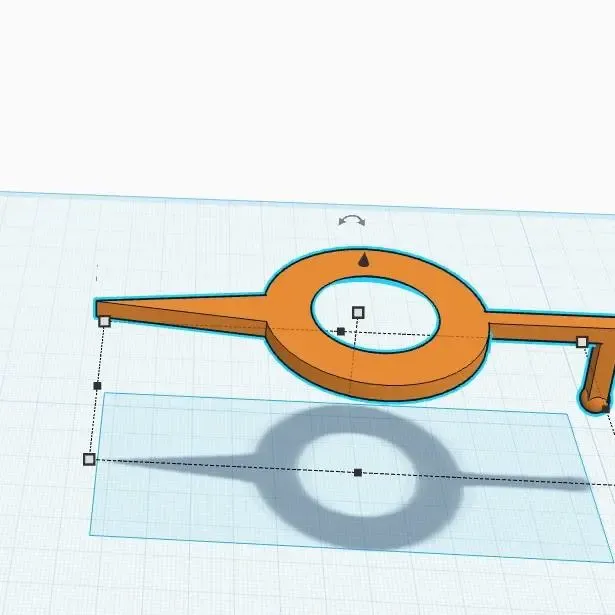Screen dimensions: 615x615
Task: Select the black cone lift handle on the ring
Action: pos(364,260)
